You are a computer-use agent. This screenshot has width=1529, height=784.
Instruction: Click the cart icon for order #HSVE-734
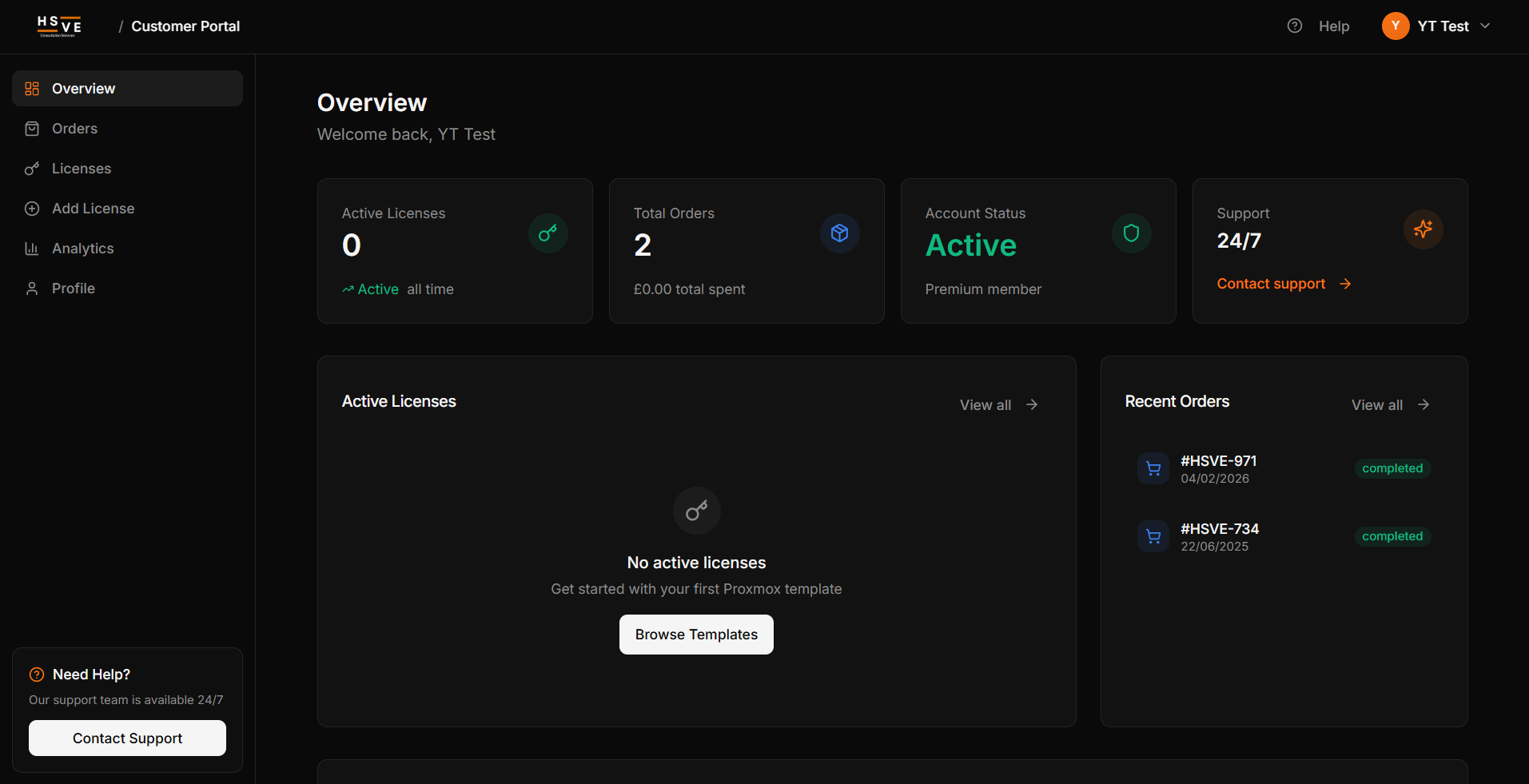[x=1153, y=536]
